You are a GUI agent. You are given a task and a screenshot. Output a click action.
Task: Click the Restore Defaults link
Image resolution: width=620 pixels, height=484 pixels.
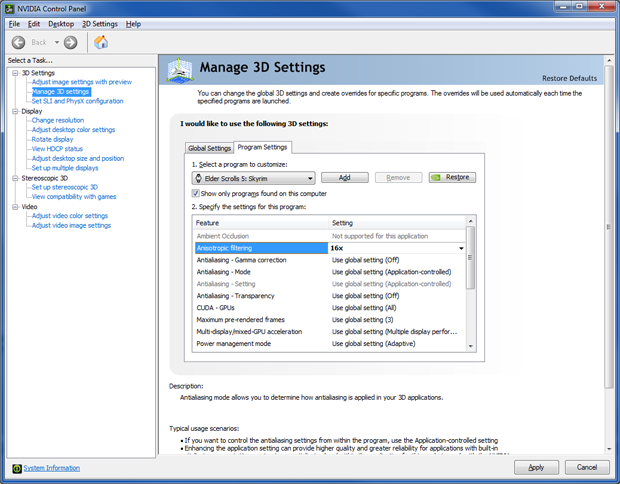click(569, 78)
